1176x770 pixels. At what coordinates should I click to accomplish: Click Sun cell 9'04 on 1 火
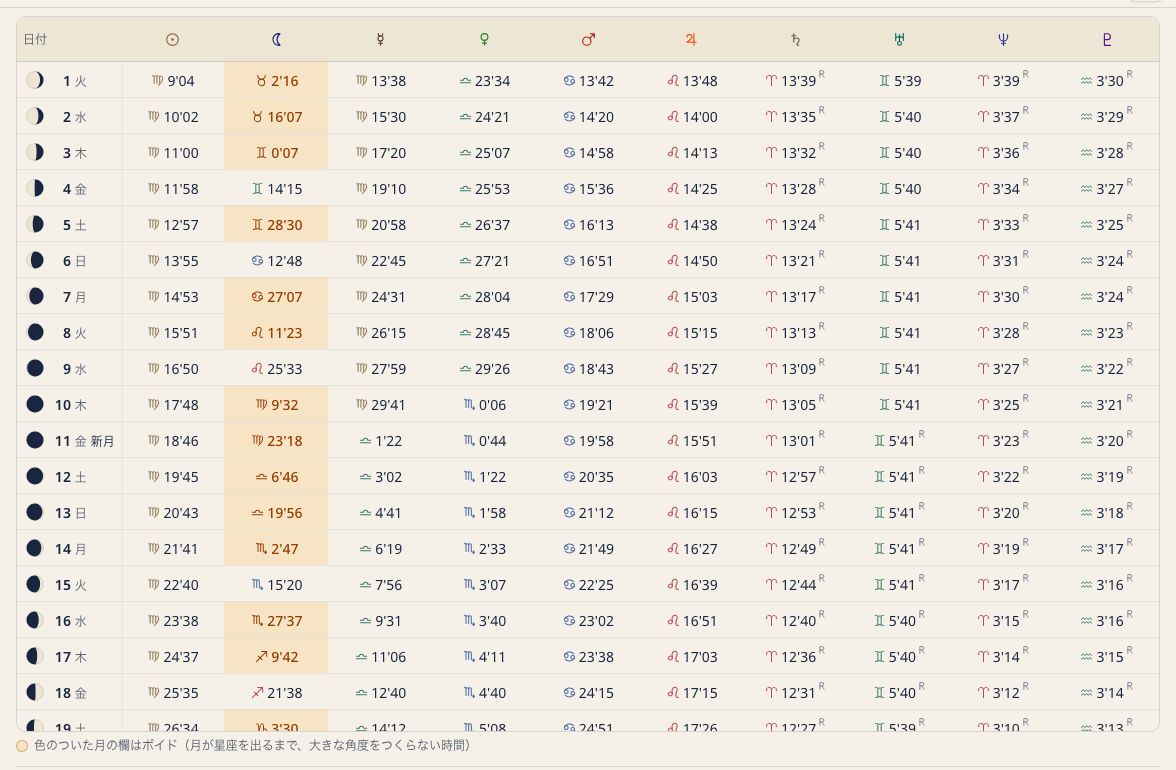172,81
